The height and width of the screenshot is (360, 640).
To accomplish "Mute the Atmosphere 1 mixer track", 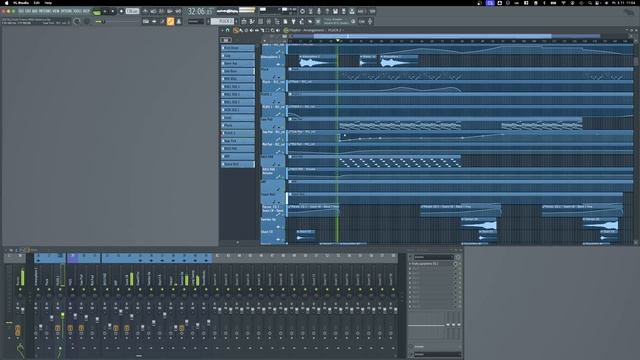I will tap(38, 289).
